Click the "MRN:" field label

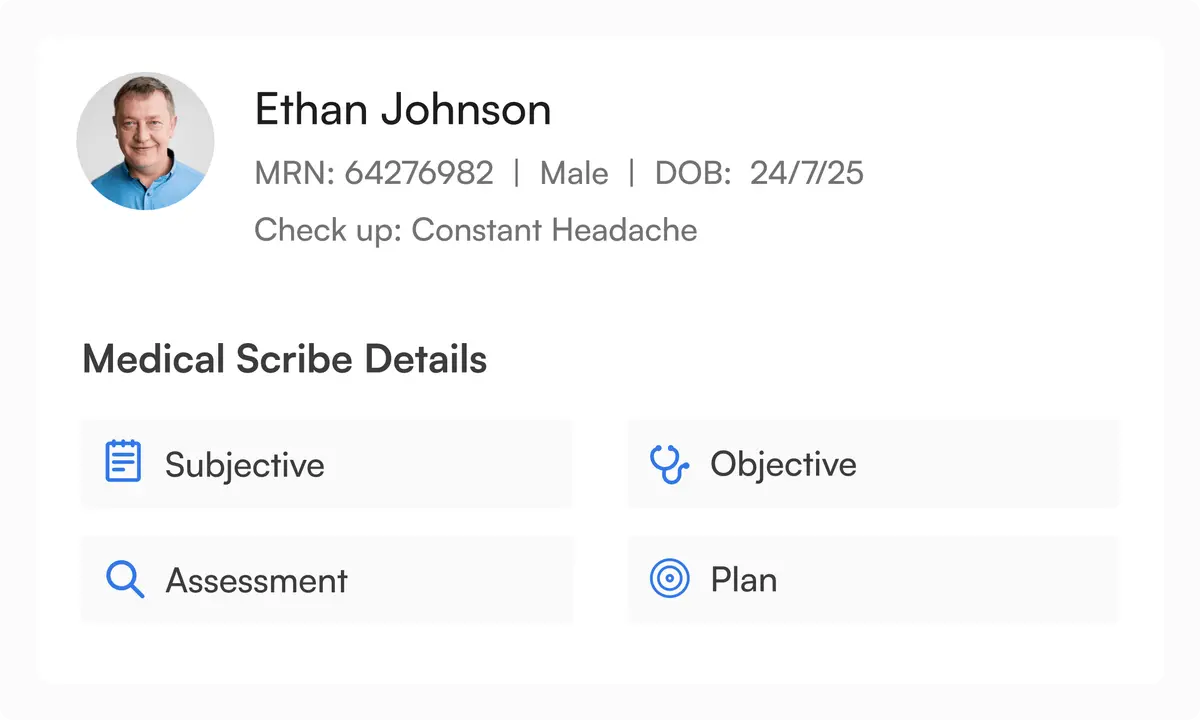[x=295, y=173]
